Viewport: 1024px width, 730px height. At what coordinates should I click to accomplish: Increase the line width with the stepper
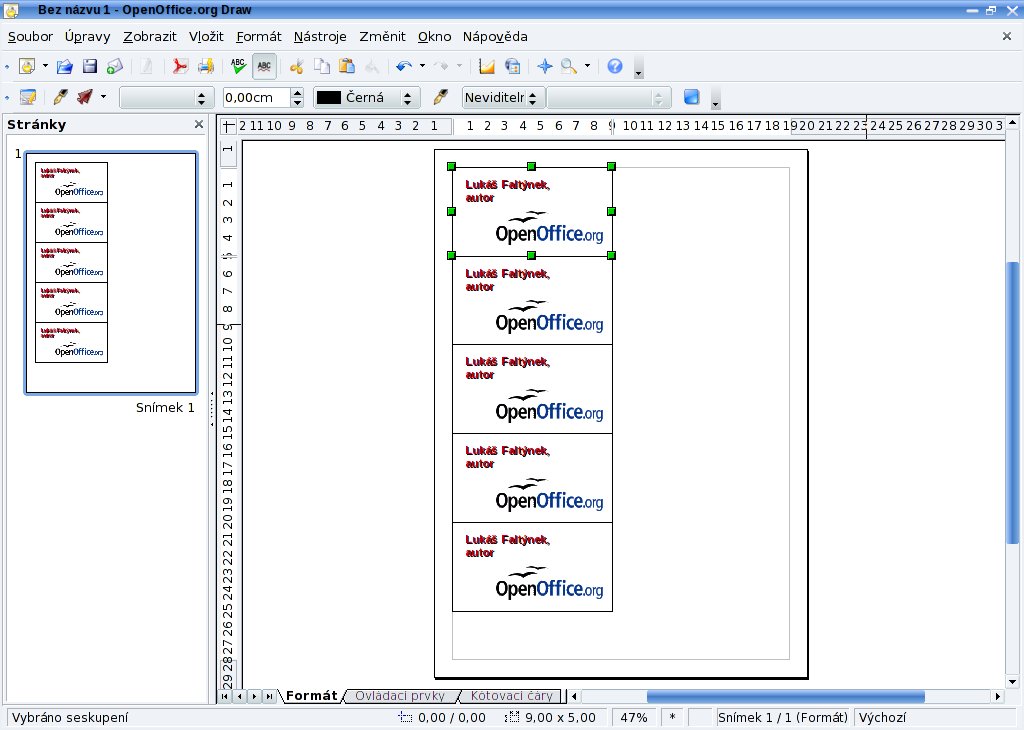pos(297,93)
